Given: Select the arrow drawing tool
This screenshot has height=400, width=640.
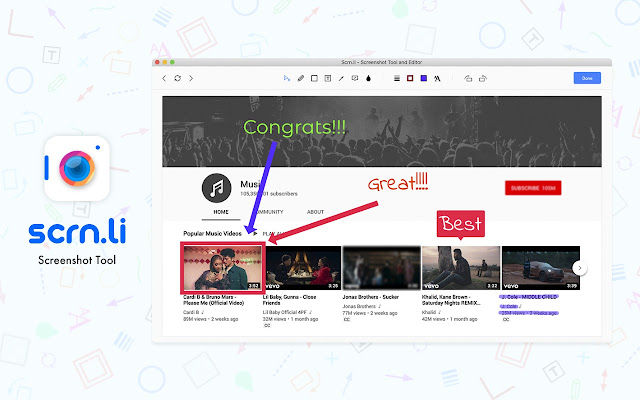Looking at the screenshot, I should point(341,78).
